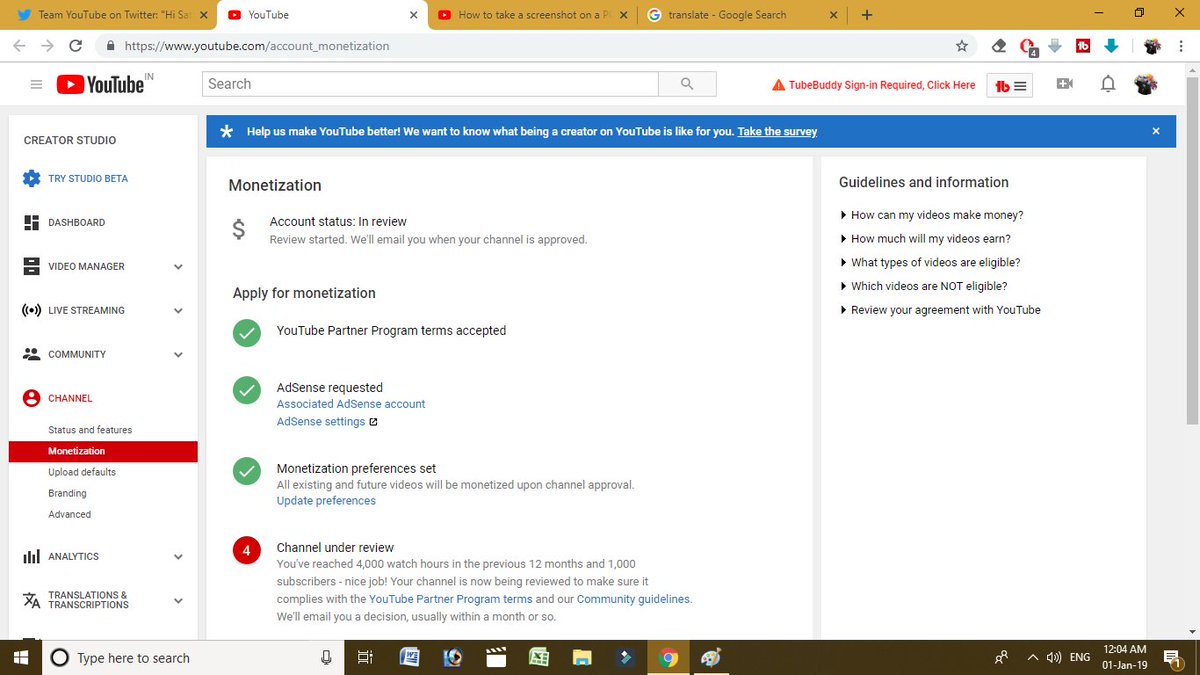The width and height of the screenshot is (1200, 675).
Task: Open the account avatar menu
Action: pyautogui.click(x=1146, y=84)
